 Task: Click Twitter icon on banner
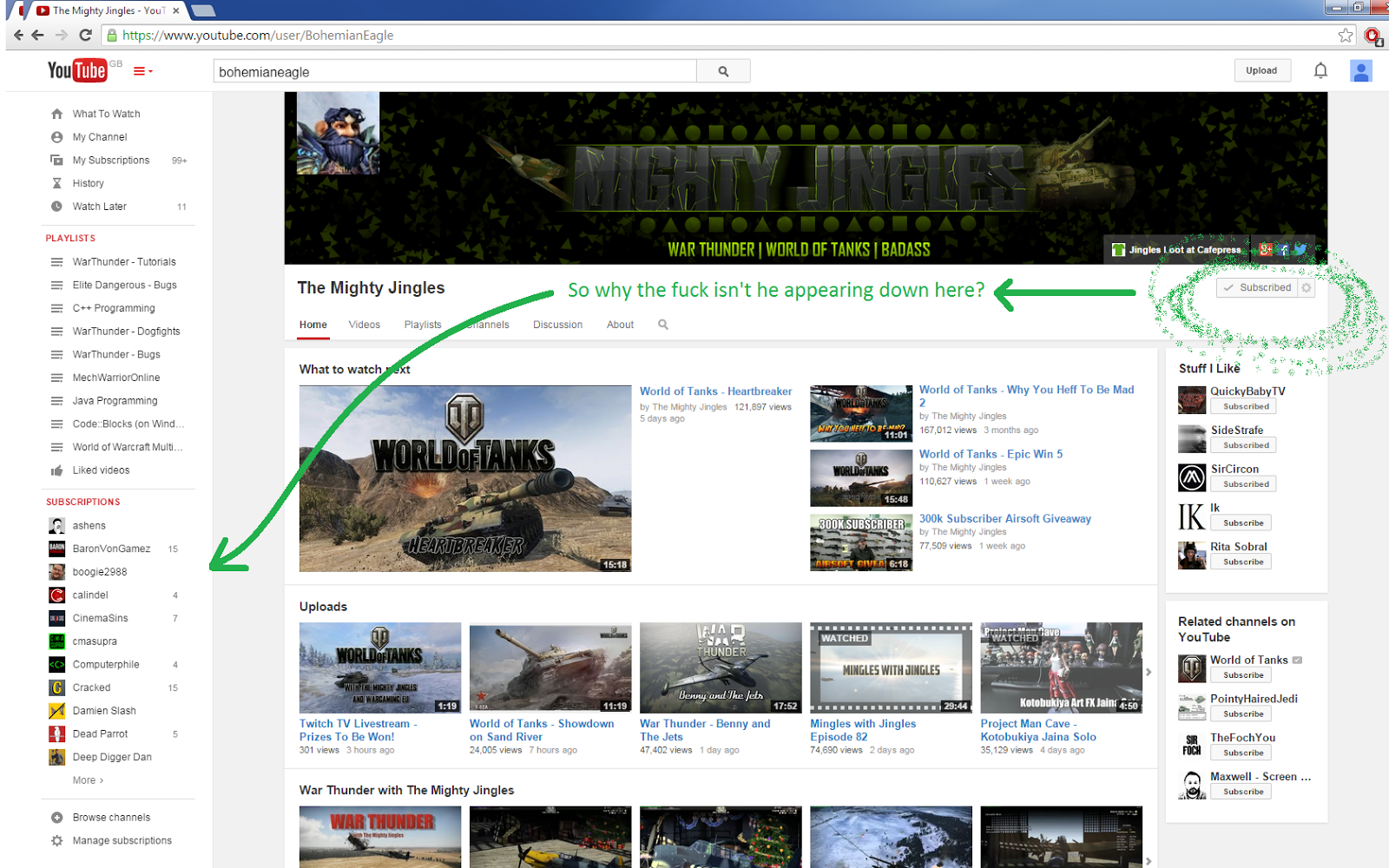[x=1300, y=250]
